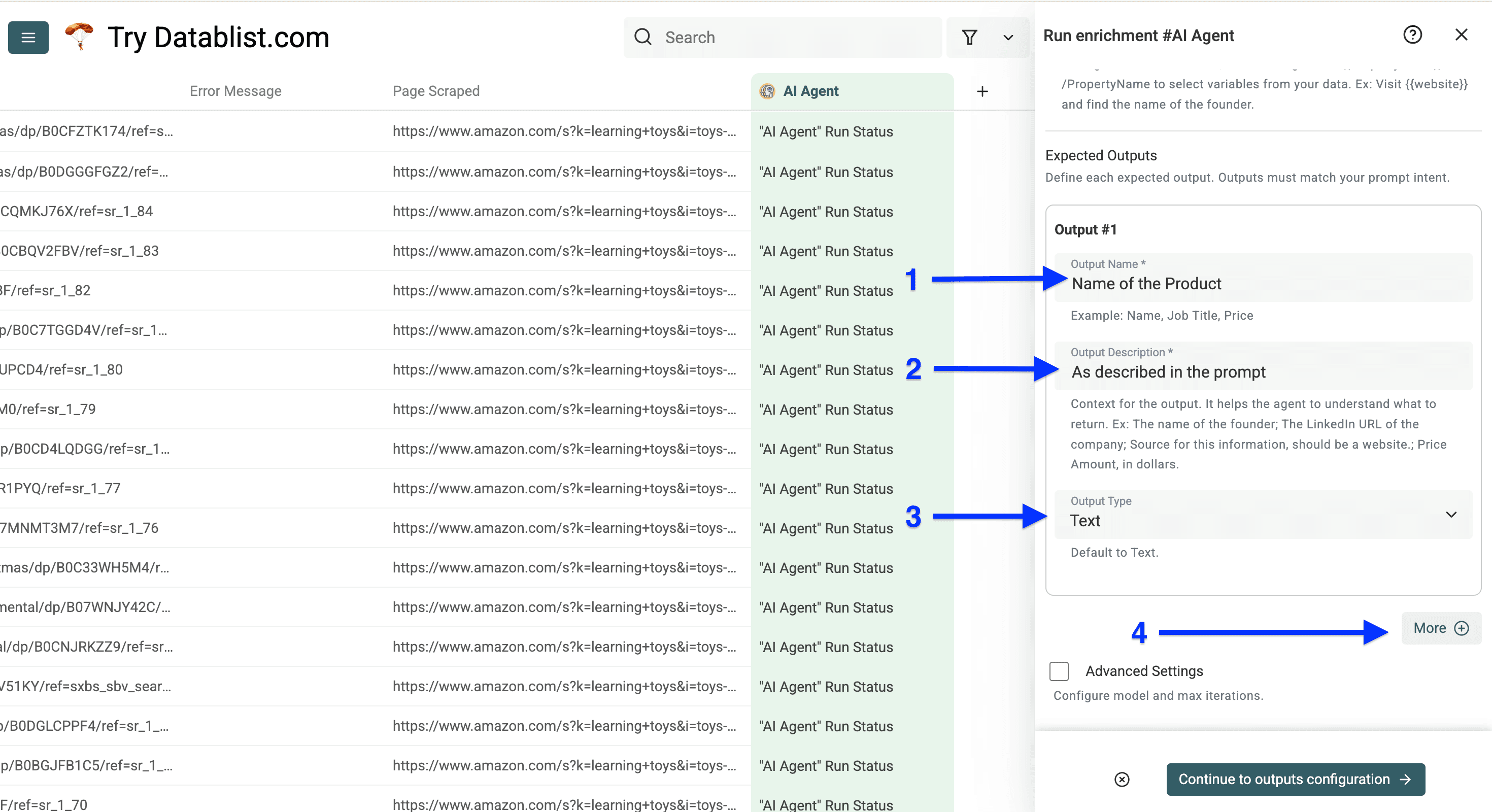
Task: Select the AI Agent column header
Action: click(x=811, y=91)
